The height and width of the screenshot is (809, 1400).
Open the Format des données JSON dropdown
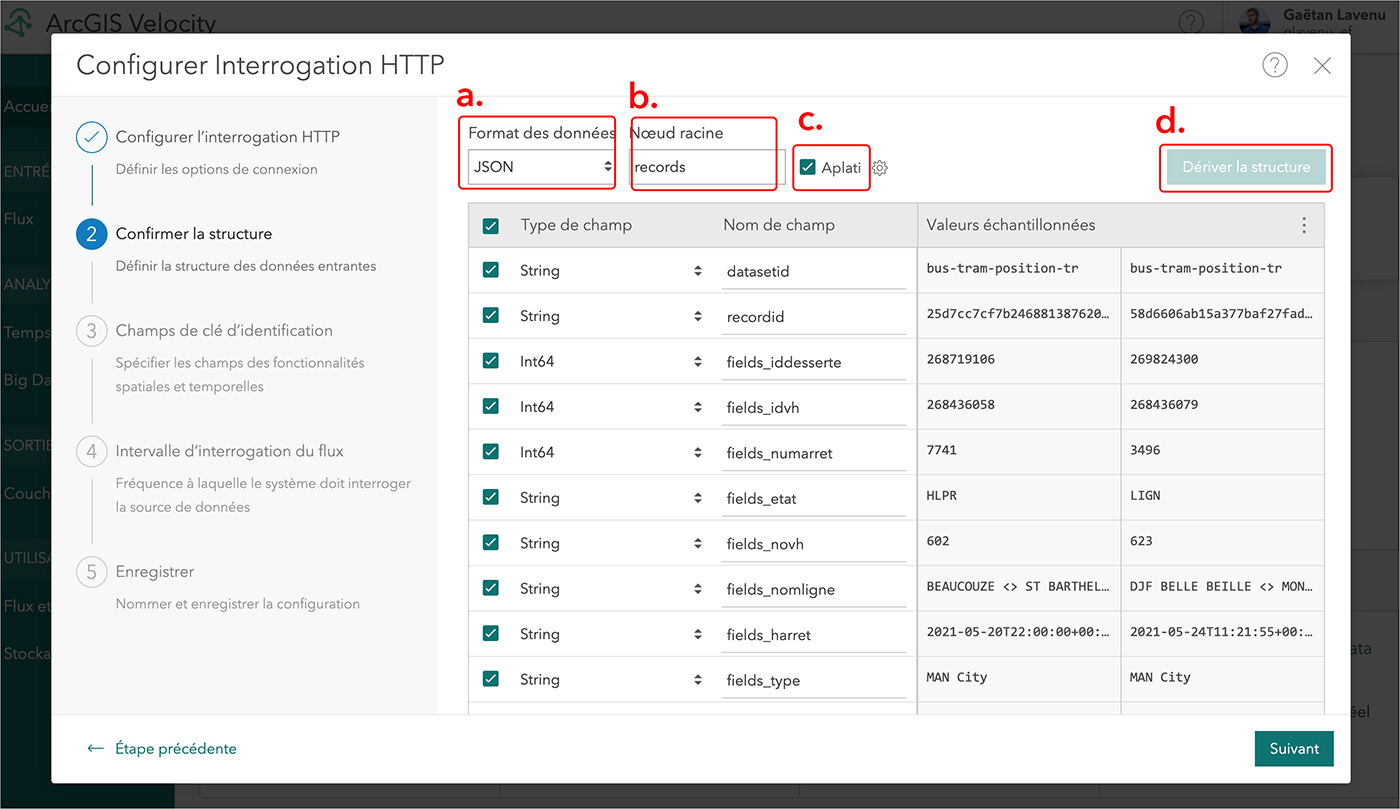(x=541, y=167)
